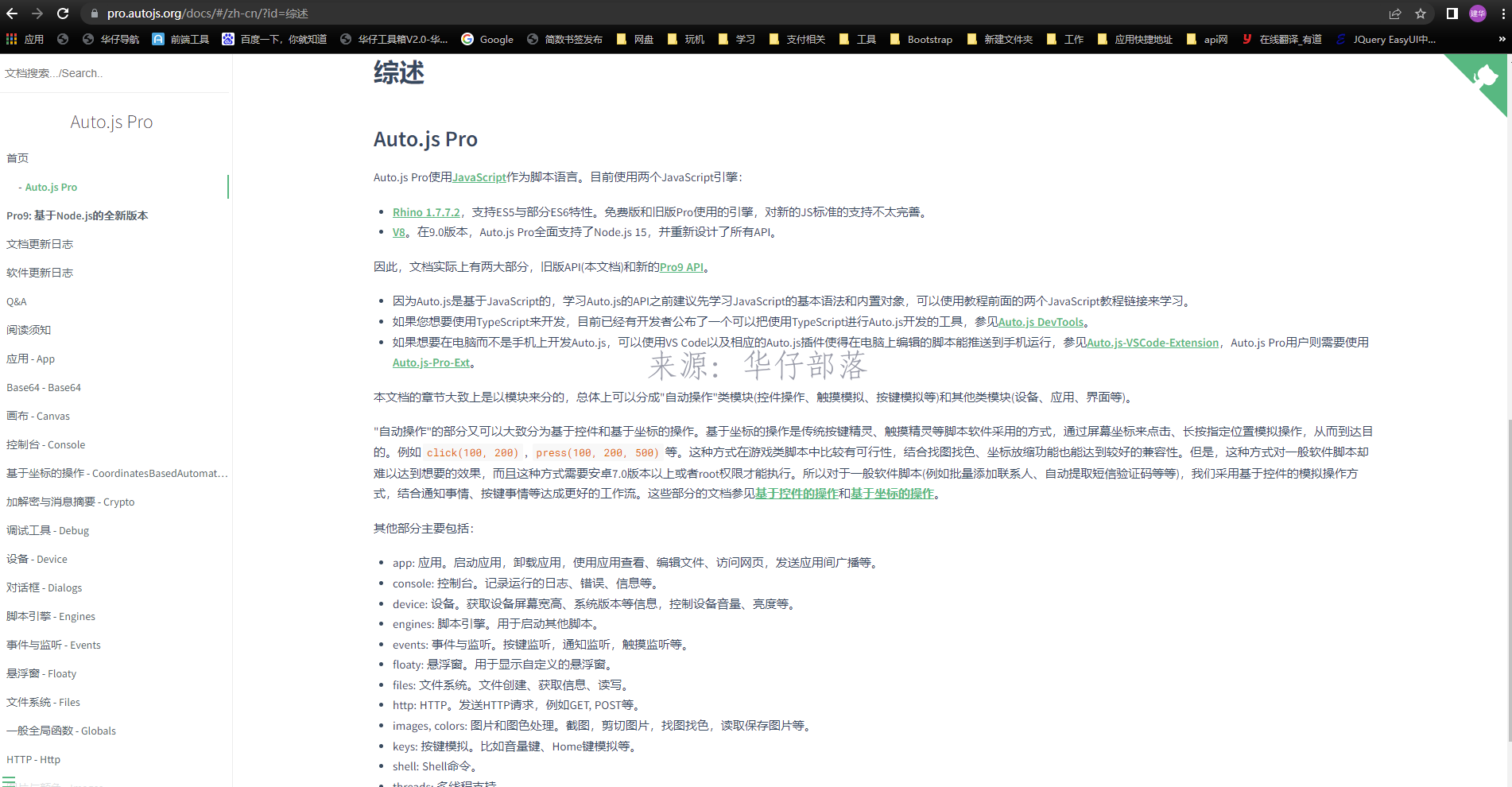The height and width of the screenshot is (787, 1512).
Task: Follow the Auto.js-Pro-Ext link
Action: pyautogui.click(x=431, y=362)
